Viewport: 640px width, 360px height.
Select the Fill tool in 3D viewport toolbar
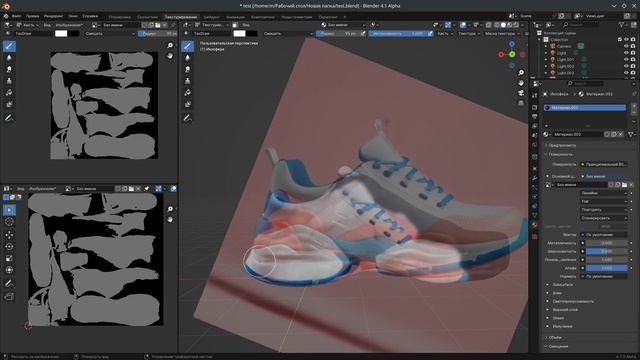tap(187, 93)
